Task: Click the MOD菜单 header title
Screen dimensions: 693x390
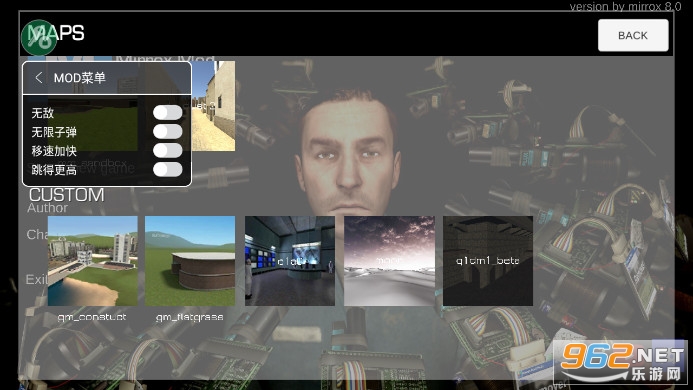Action: [80, 78]
